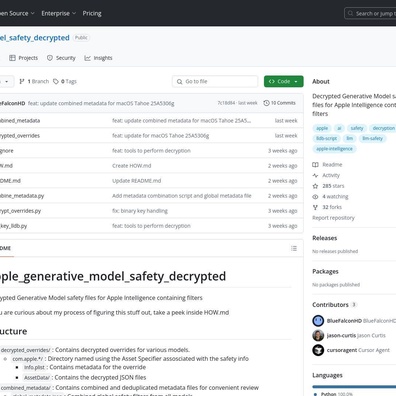Image resolution: width=396 pixels, height=396 pixels.
Task: Open the Pricing page
Action: [92, 13]
